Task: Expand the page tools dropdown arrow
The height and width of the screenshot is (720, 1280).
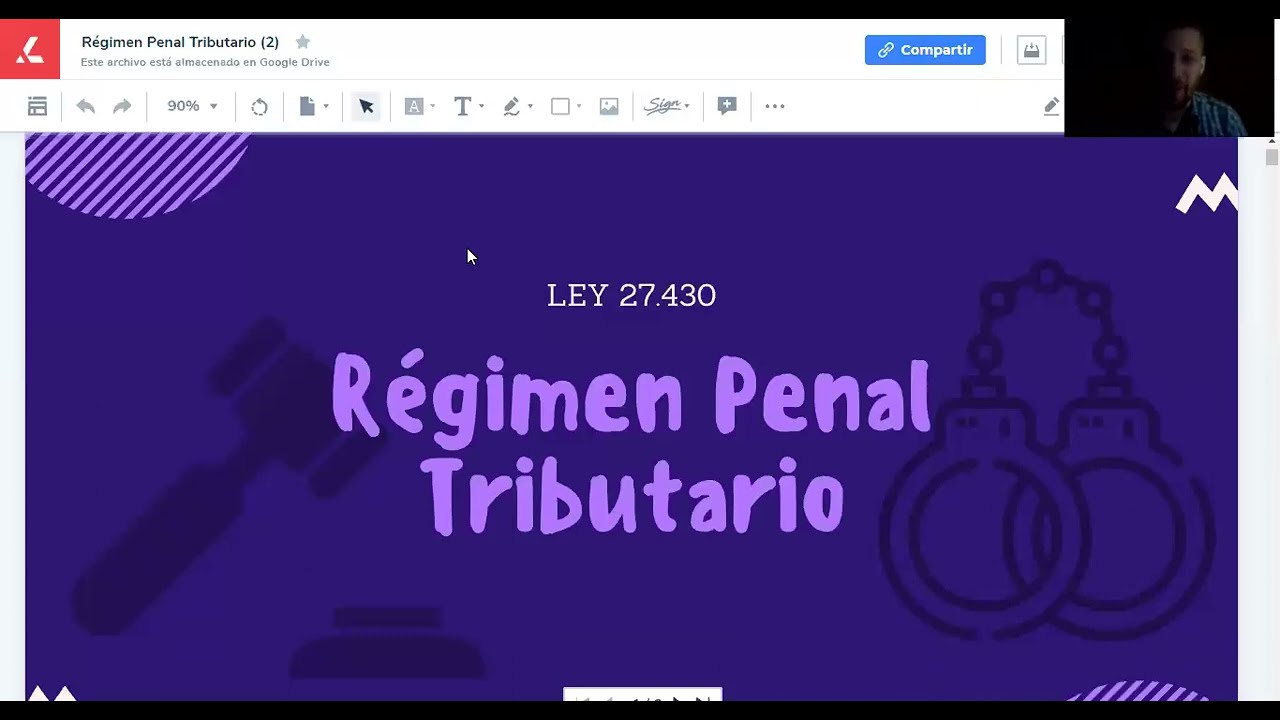Action: (326, 106)
